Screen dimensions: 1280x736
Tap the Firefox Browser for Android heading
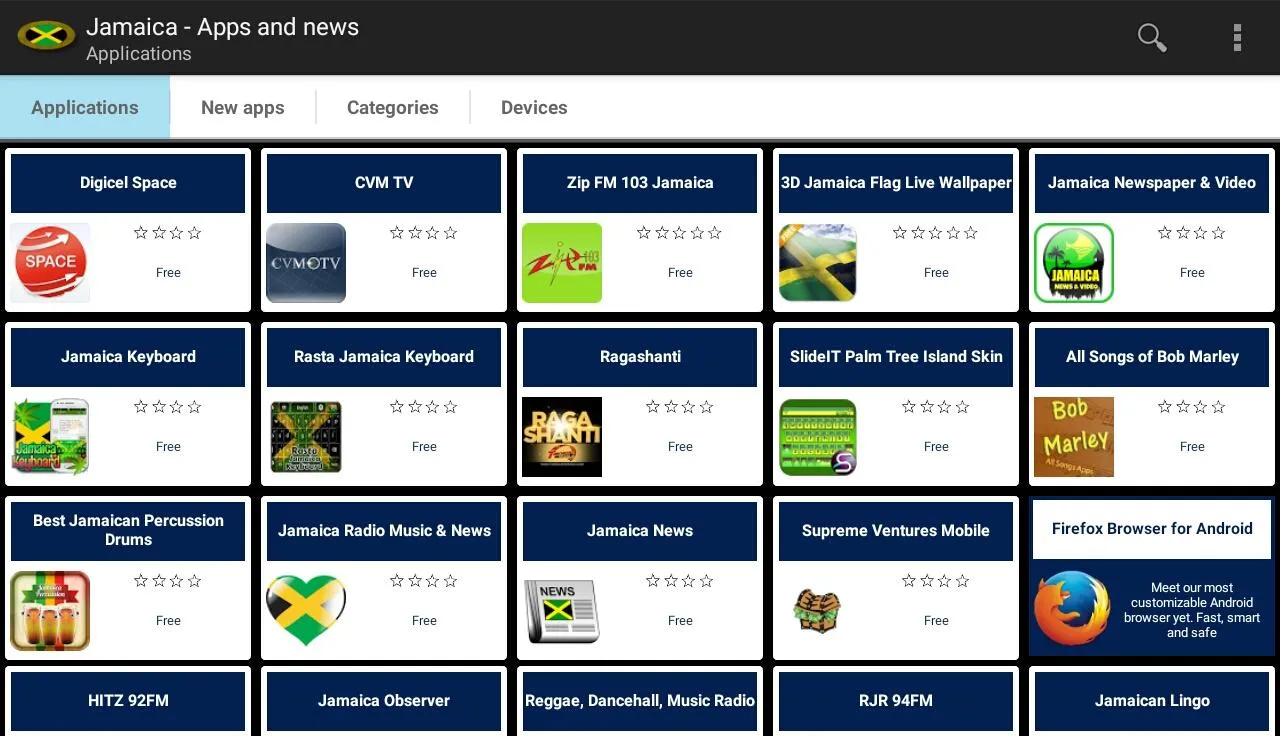click(x=1152, y=529)
